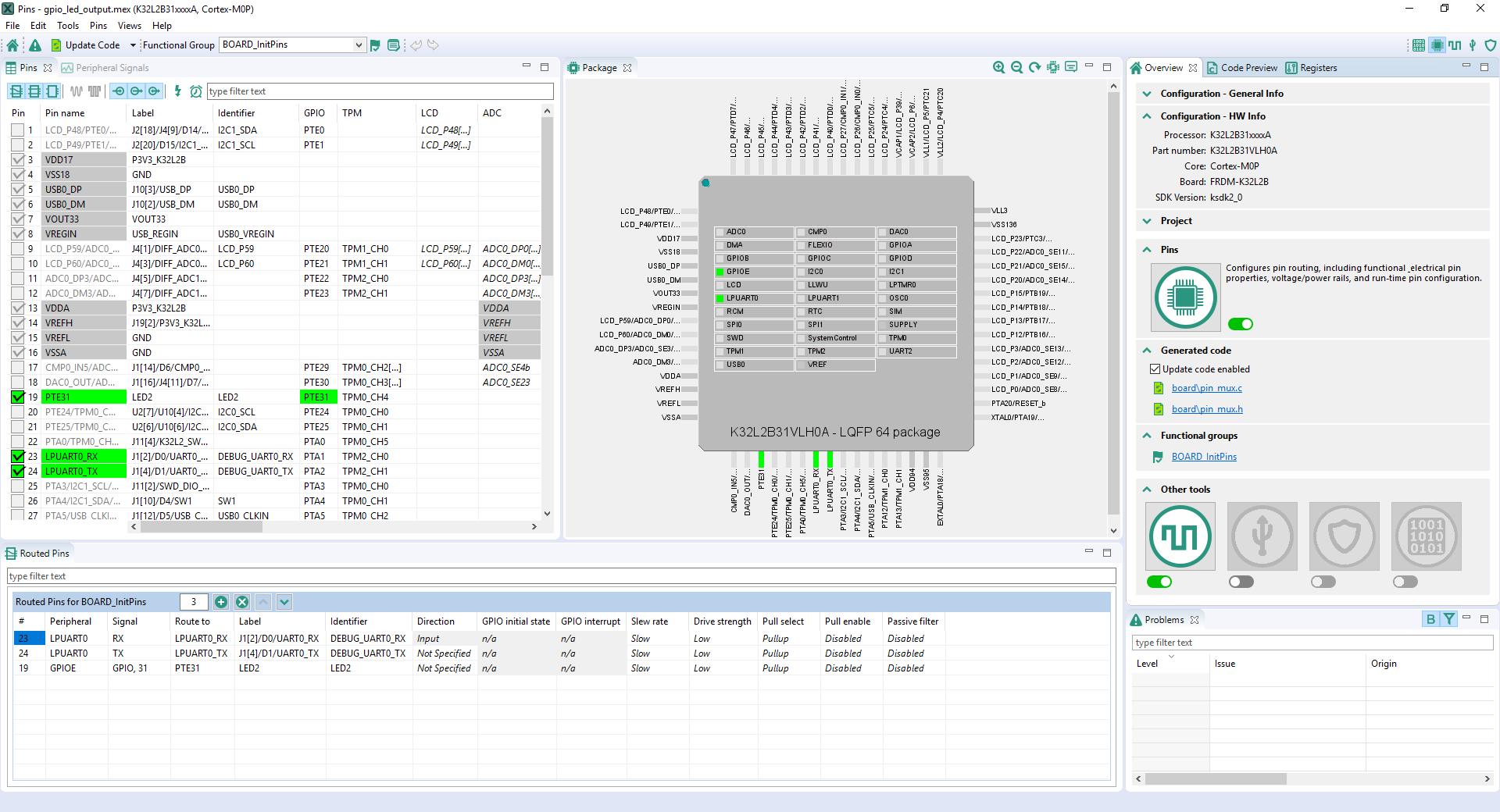The image size is (1500, 812).
Task: Open the Tools menu
Action: tap(68, 26)
